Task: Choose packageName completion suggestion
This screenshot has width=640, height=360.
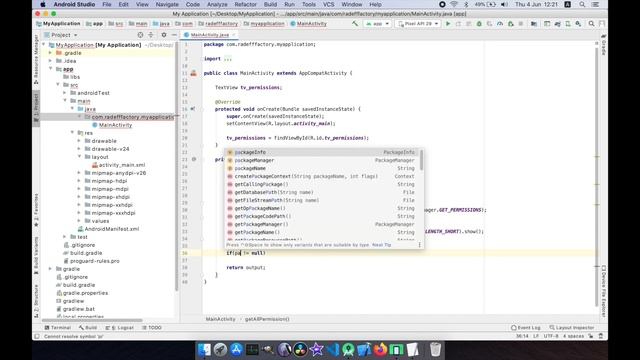Action: pyautogui.click(x=322, y=168)
